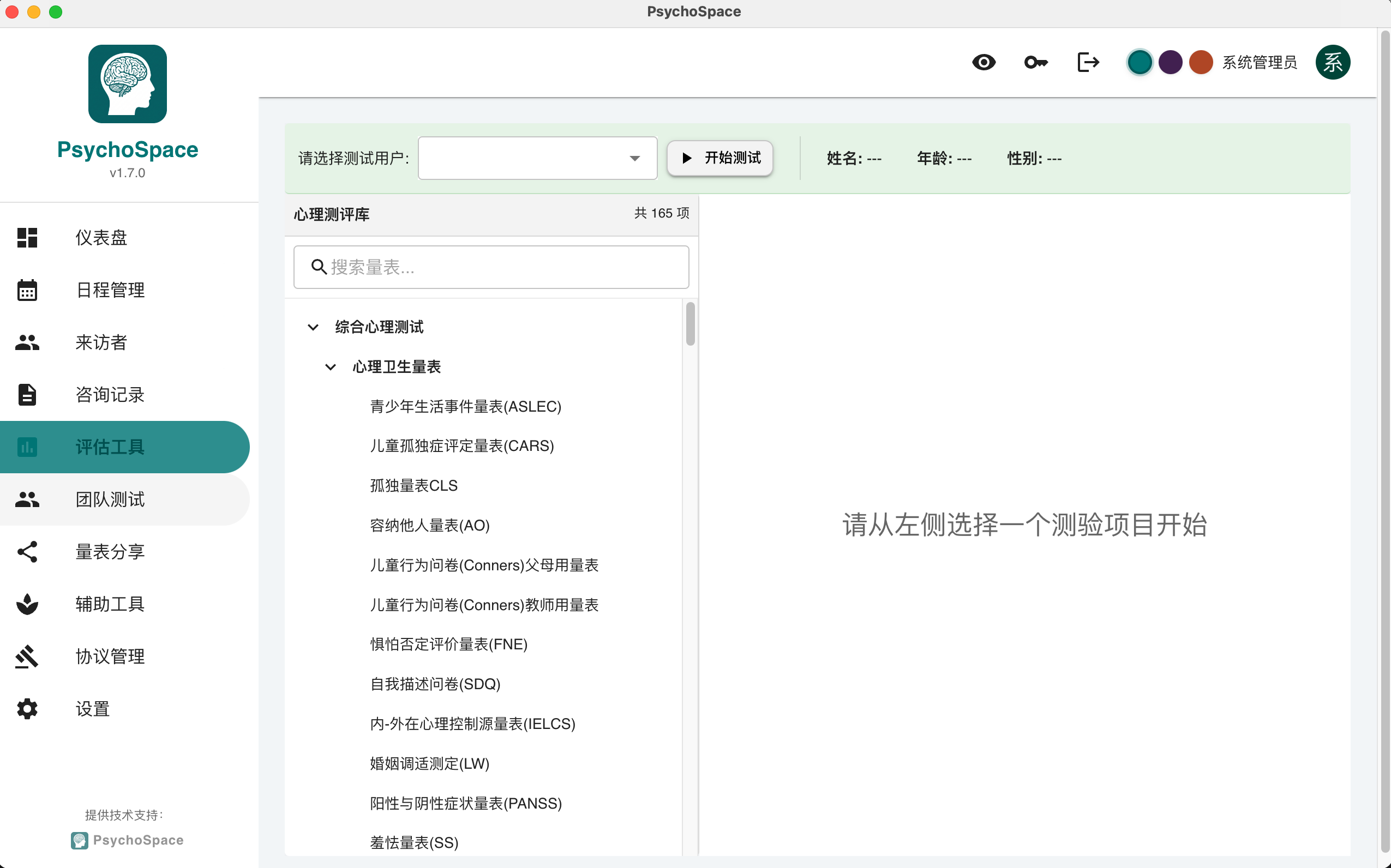Screen dimensions: 1391x868
Task: Open the 设置 menu item
Action: pos(92,708)
